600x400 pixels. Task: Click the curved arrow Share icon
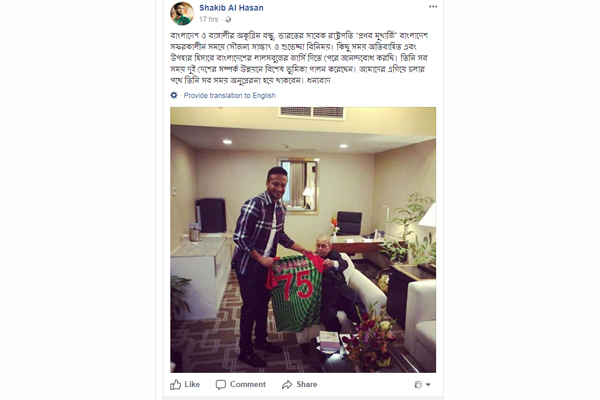287,385
